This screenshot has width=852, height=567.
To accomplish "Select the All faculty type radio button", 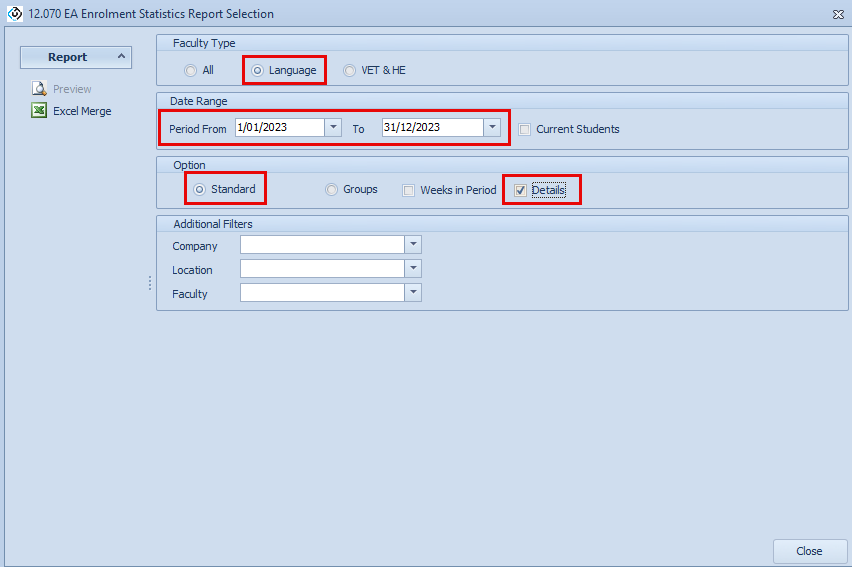I will point(191,70).
